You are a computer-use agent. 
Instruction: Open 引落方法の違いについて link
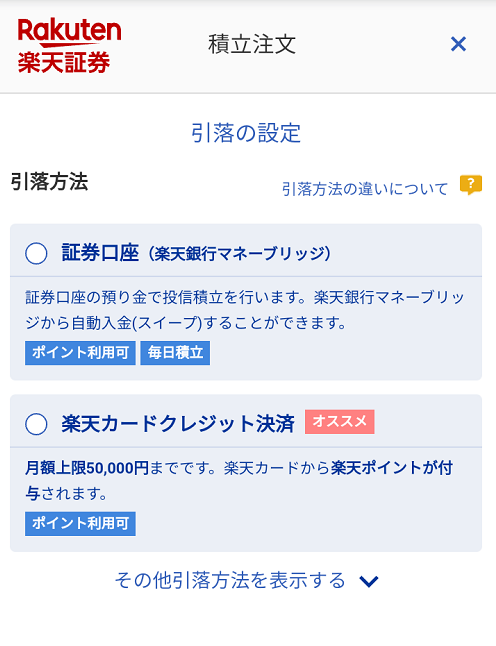(365, 189)
